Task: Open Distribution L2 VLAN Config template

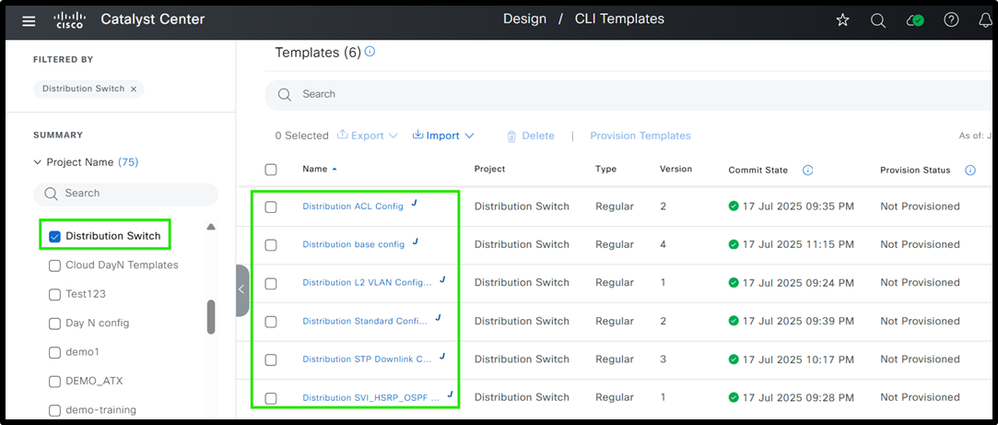Action: [367, 282]
